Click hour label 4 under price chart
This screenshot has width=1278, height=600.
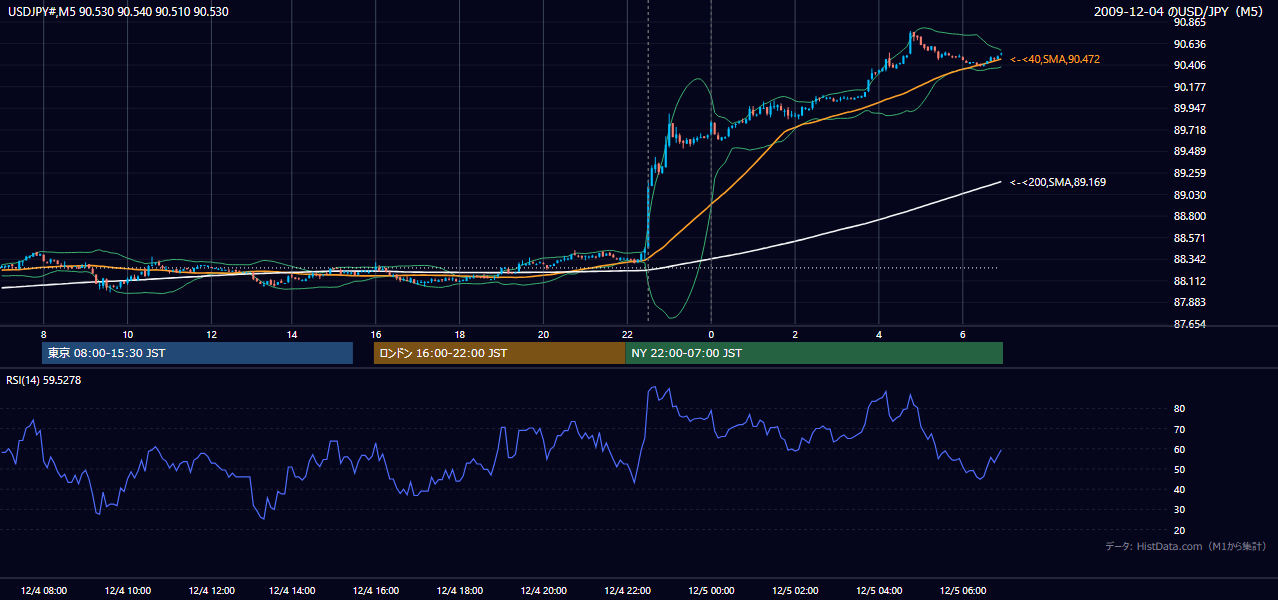pyautogui.click(x=879, y=334)
